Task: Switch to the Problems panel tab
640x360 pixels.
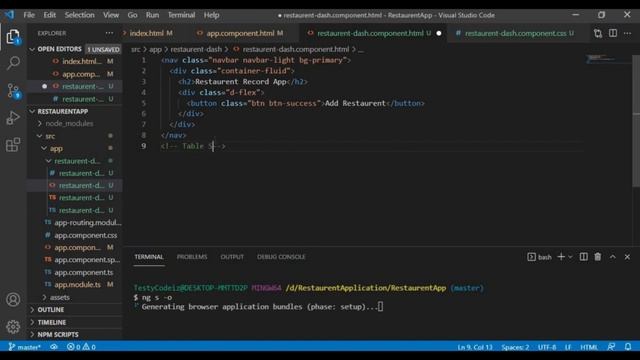Action: click(192, 257)
